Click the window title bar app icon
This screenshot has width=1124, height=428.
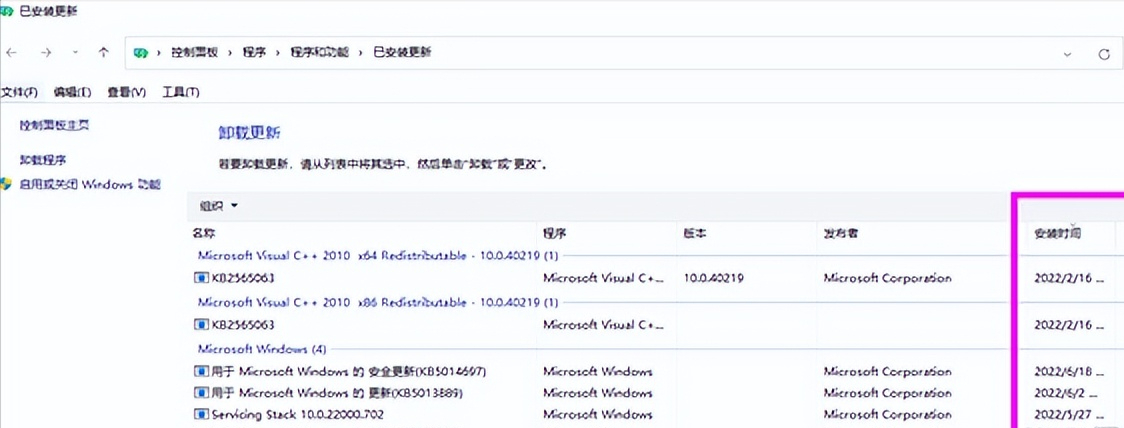(6, 11)
